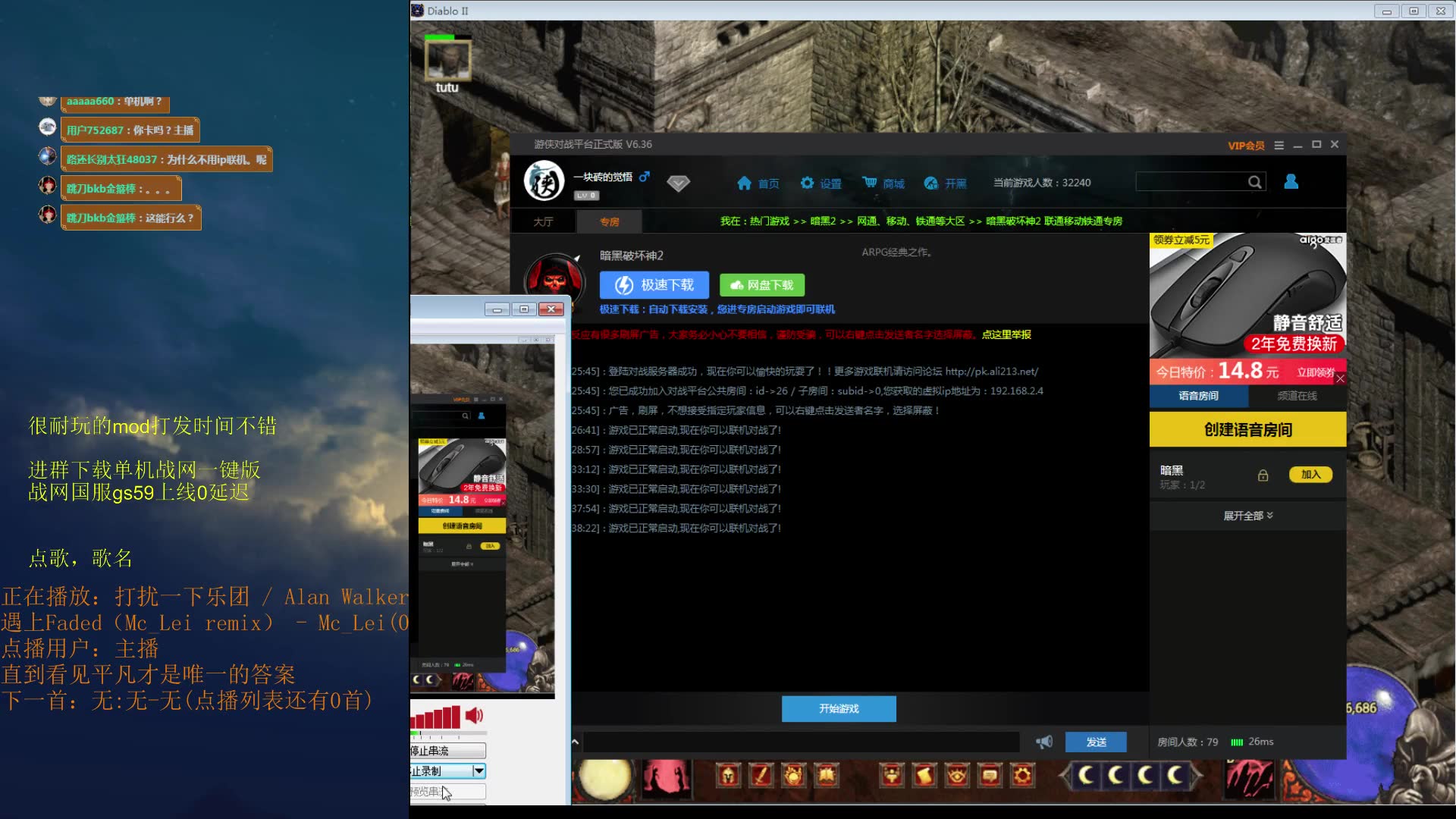The image size is (1456, 819).
Task: Click the trophy icon in game bar
Action: tap(892, 775)
